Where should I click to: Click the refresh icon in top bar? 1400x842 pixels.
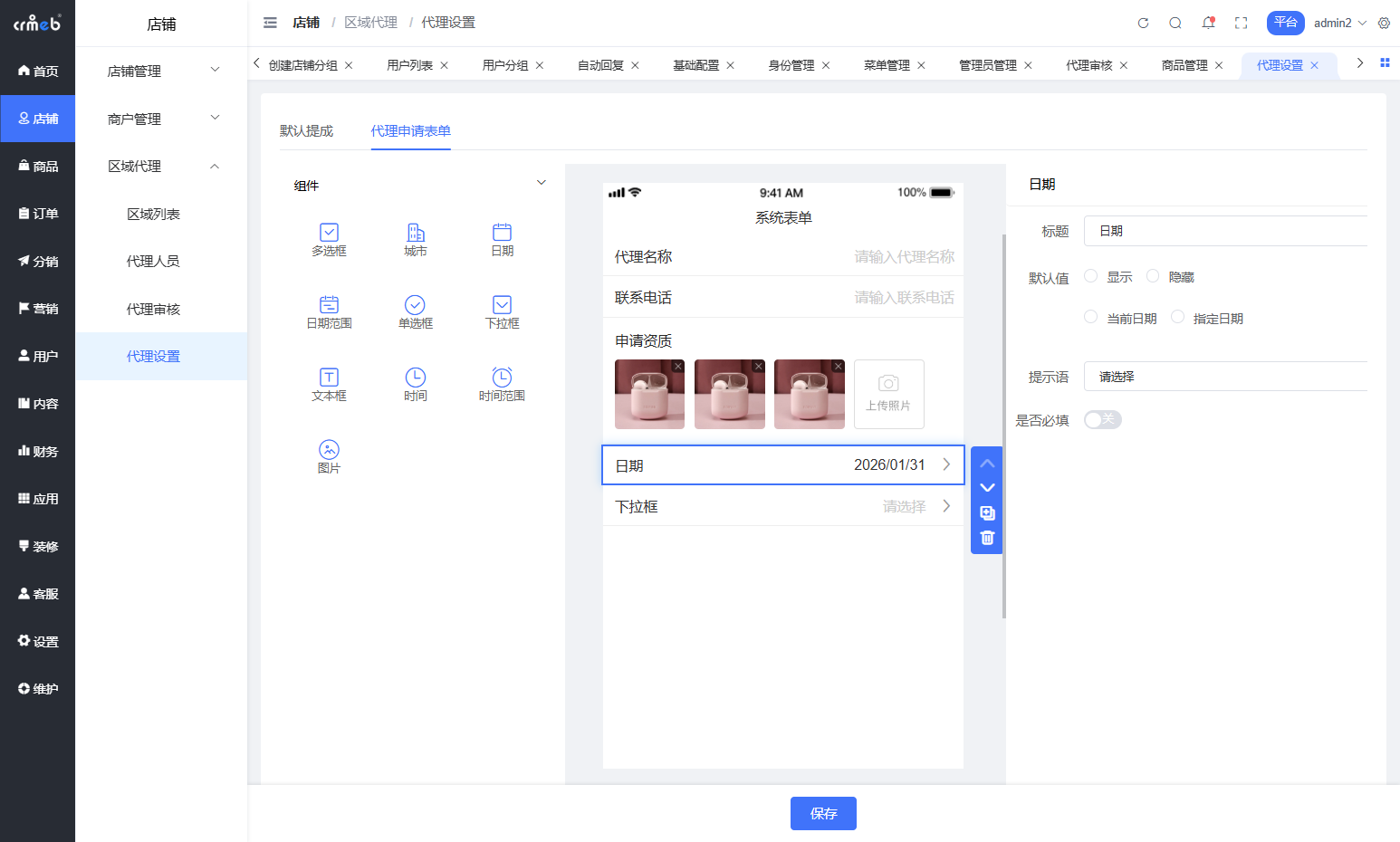[x=1143, y=24]
